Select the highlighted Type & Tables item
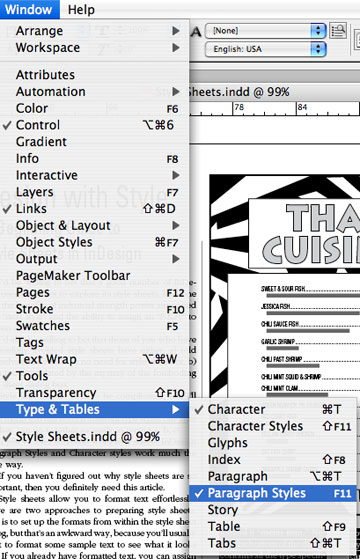Screen dimensions: 360x559 94,410
